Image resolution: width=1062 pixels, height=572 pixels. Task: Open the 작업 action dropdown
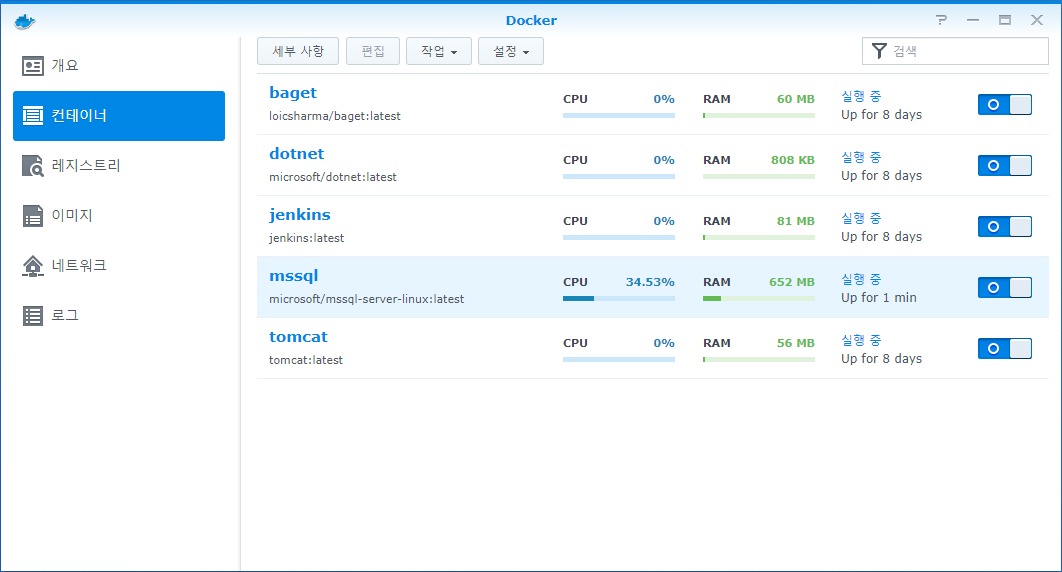[x=438, y=51]
